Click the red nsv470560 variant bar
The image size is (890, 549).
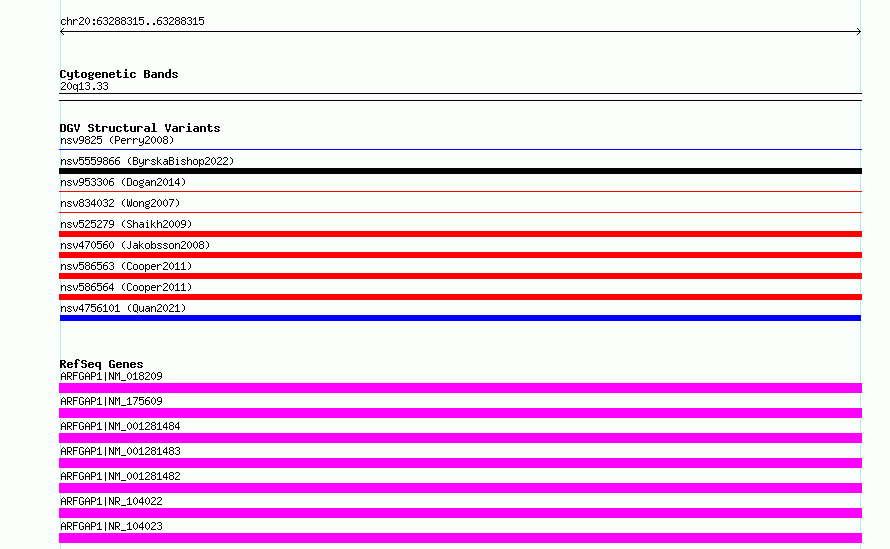coord(460,255)
